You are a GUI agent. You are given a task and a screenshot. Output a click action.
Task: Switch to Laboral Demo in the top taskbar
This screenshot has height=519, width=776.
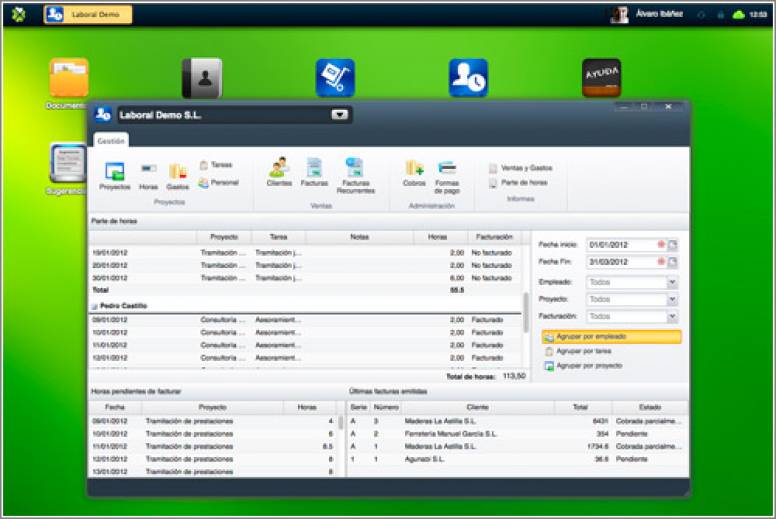88,14
